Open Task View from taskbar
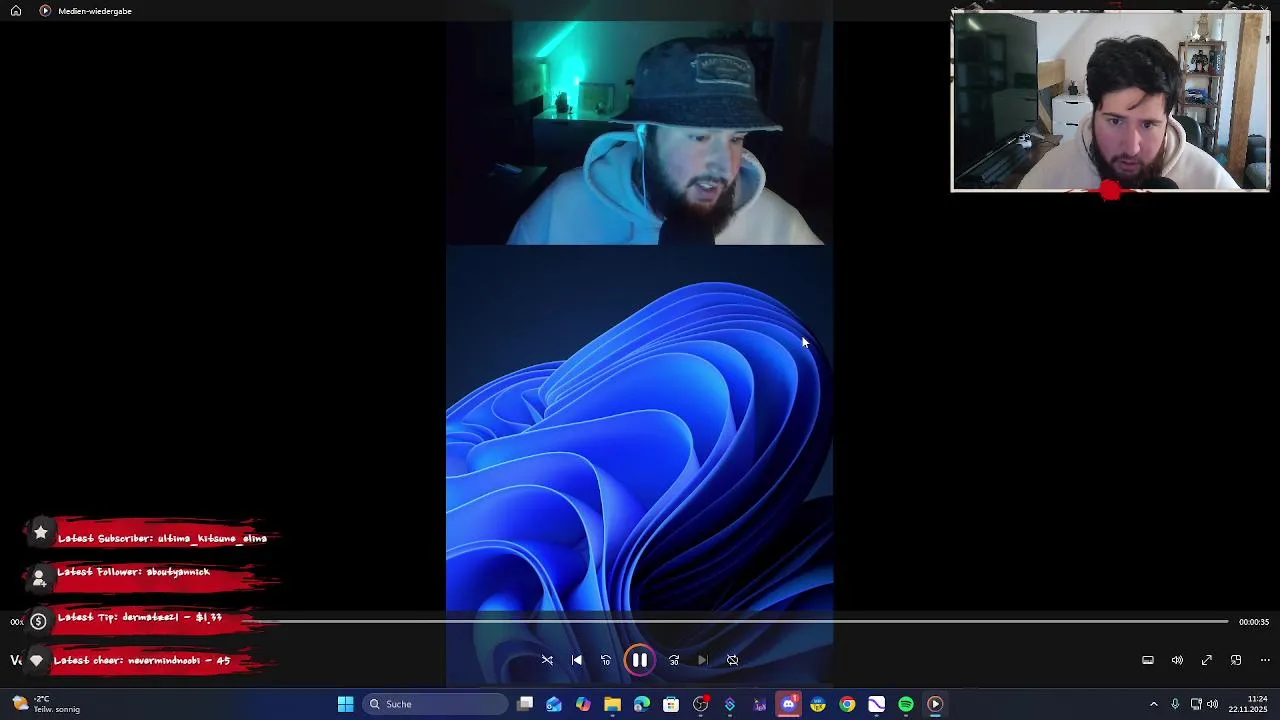Screen dimensions: 1280x720 [x=525, y=704]
